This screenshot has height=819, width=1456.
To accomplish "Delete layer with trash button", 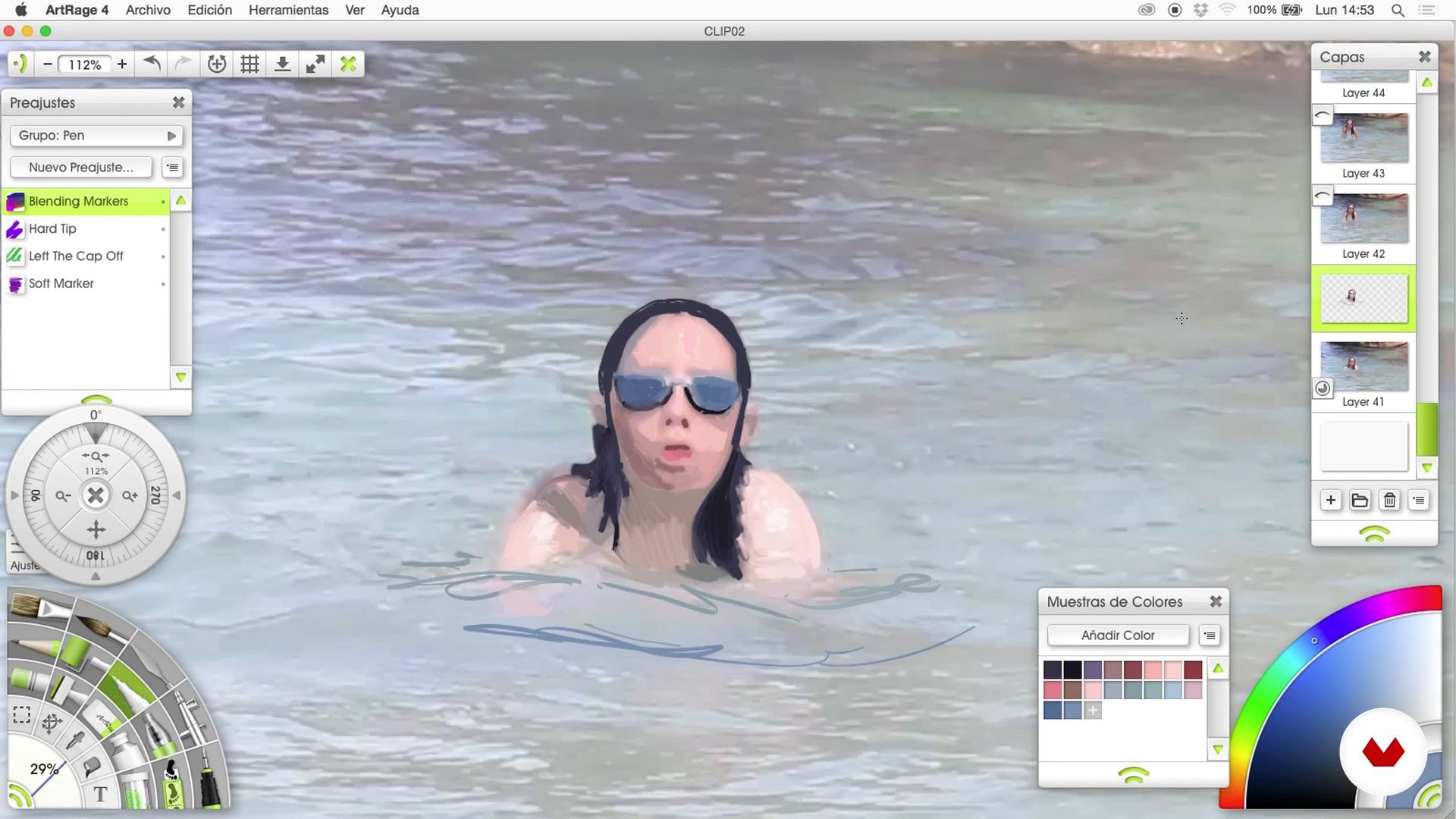I will (x=1389, y=500).
